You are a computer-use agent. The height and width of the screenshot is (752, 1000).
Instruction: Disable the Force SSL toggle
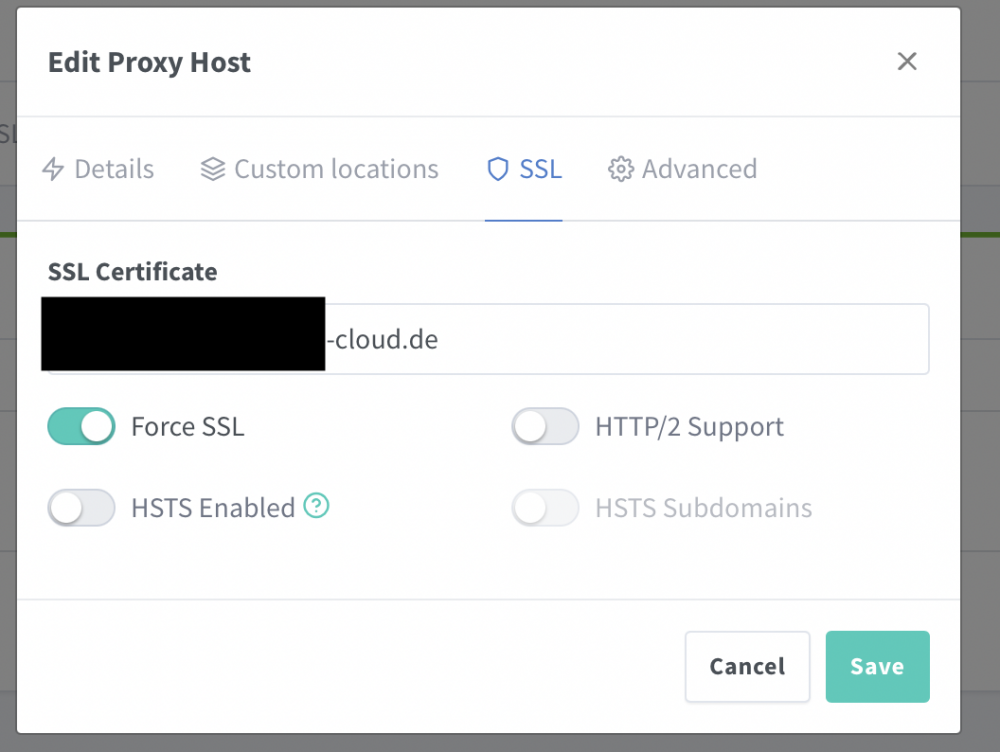[82, 426]
